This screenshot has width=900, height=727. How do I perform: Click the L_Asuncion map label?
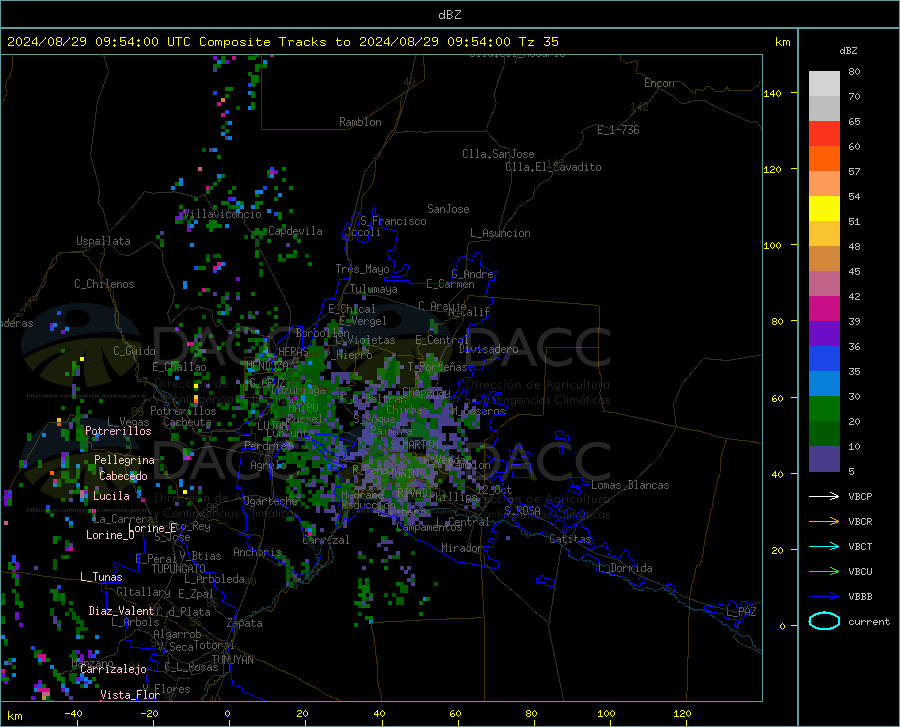click(x=500, y=233)
